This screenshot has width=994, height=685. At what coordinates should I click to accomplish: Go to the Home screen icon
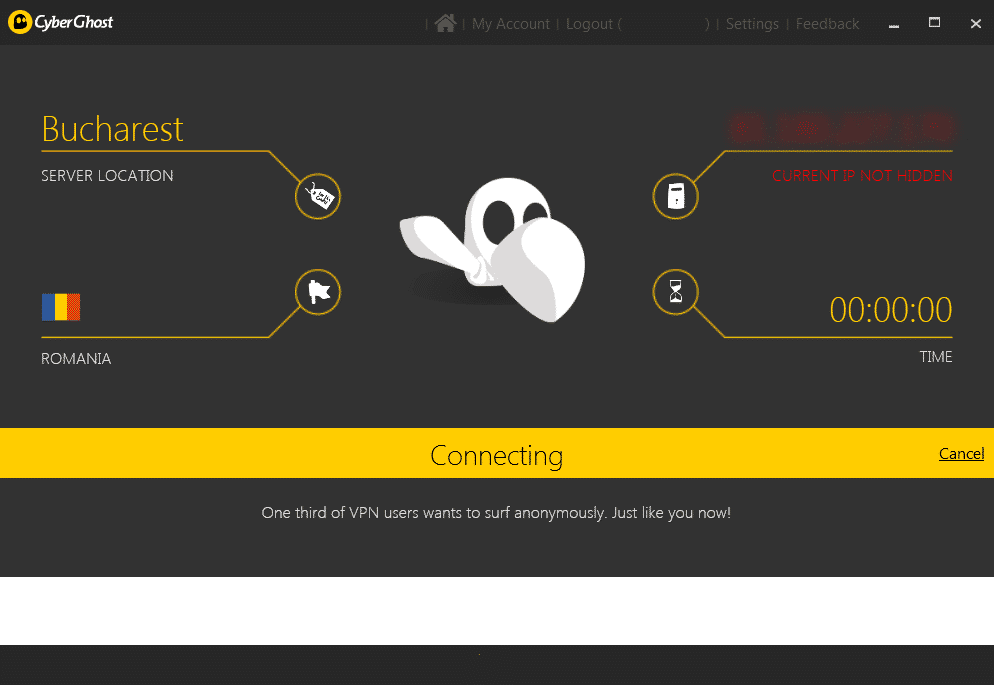pos(445,23)
